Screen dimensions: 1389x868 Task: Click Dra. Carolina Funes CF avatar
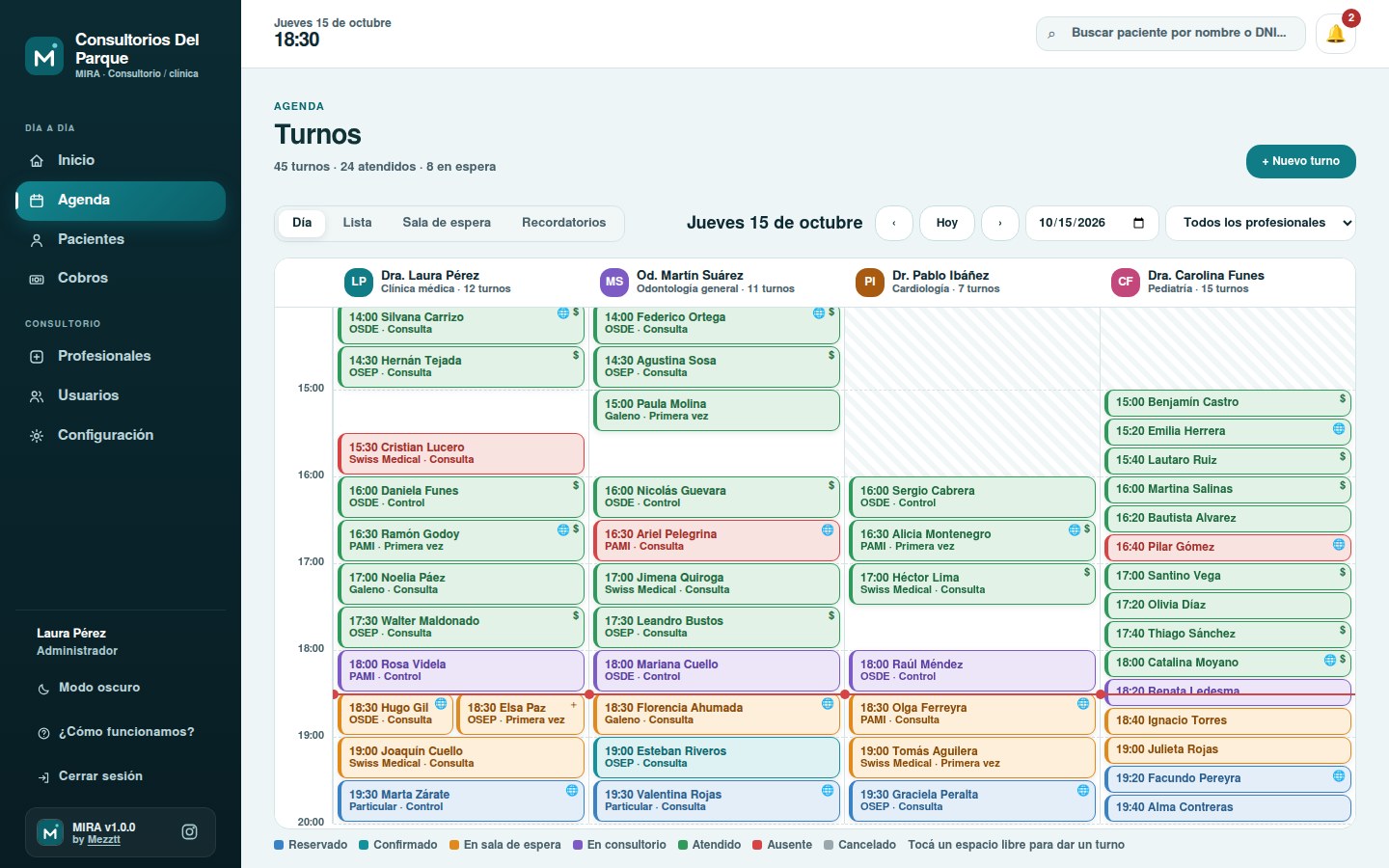click(1126, 282)
